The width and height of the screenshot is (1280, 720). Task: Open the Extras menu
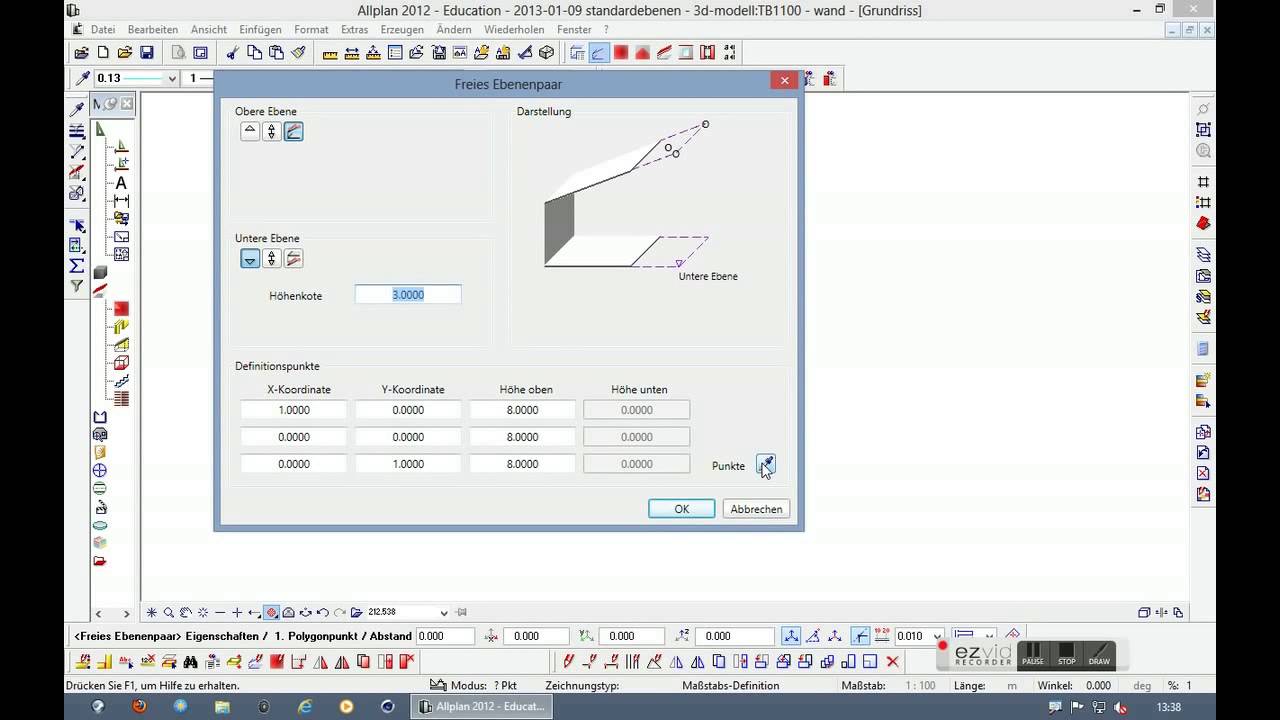pyautogui.click(x=354, y=30)
